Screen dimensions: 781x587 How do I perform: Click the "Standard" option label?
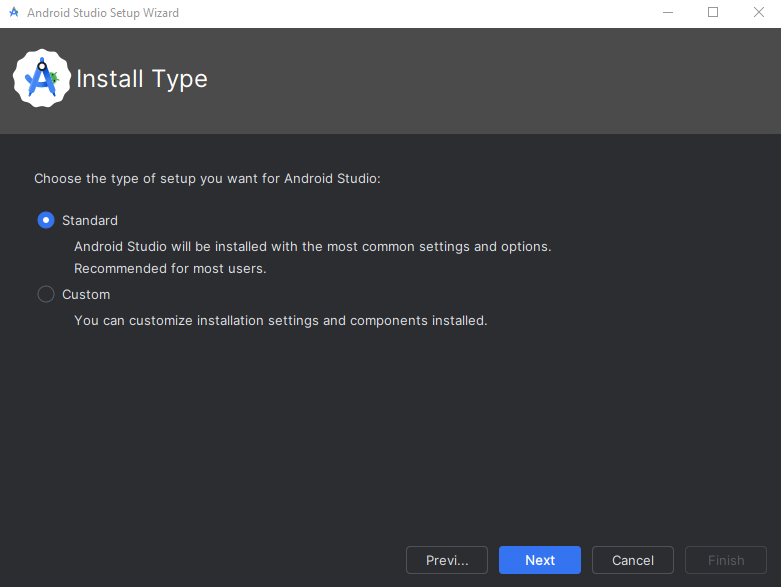pyautogui.click(x=90, y=221)
